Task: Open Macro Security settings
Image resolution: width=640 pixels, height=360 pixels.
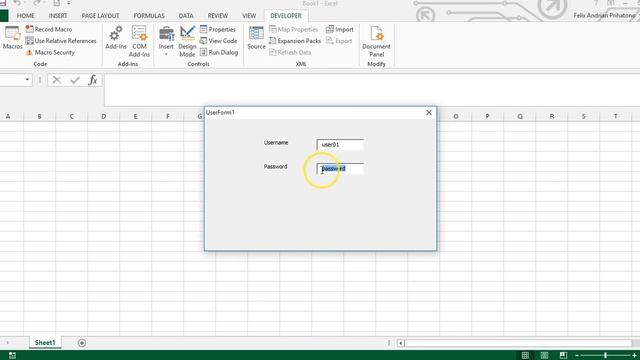Action: (50, 52)
